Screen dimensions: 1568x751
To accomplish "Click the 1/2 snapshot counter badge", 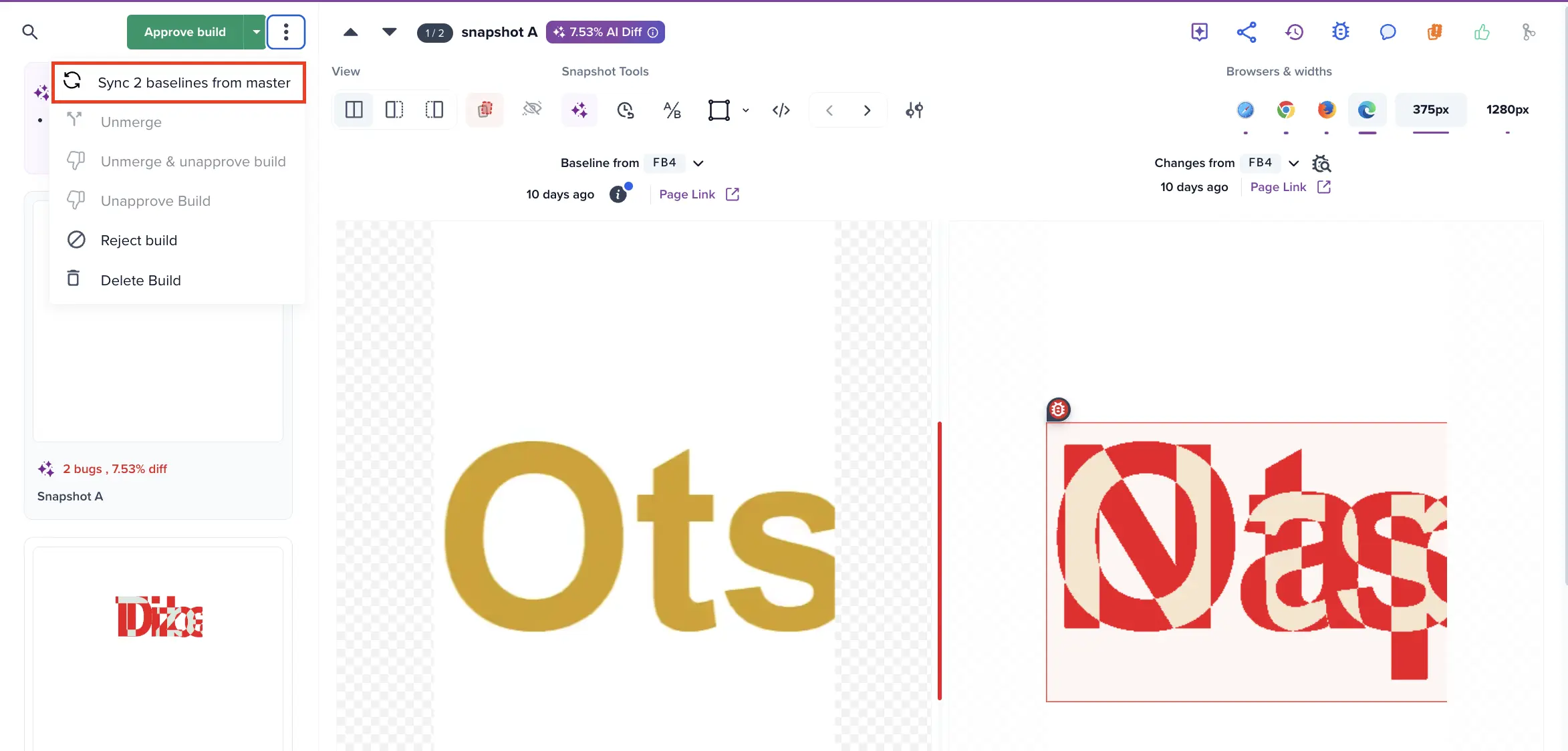I will coord(434,33).
